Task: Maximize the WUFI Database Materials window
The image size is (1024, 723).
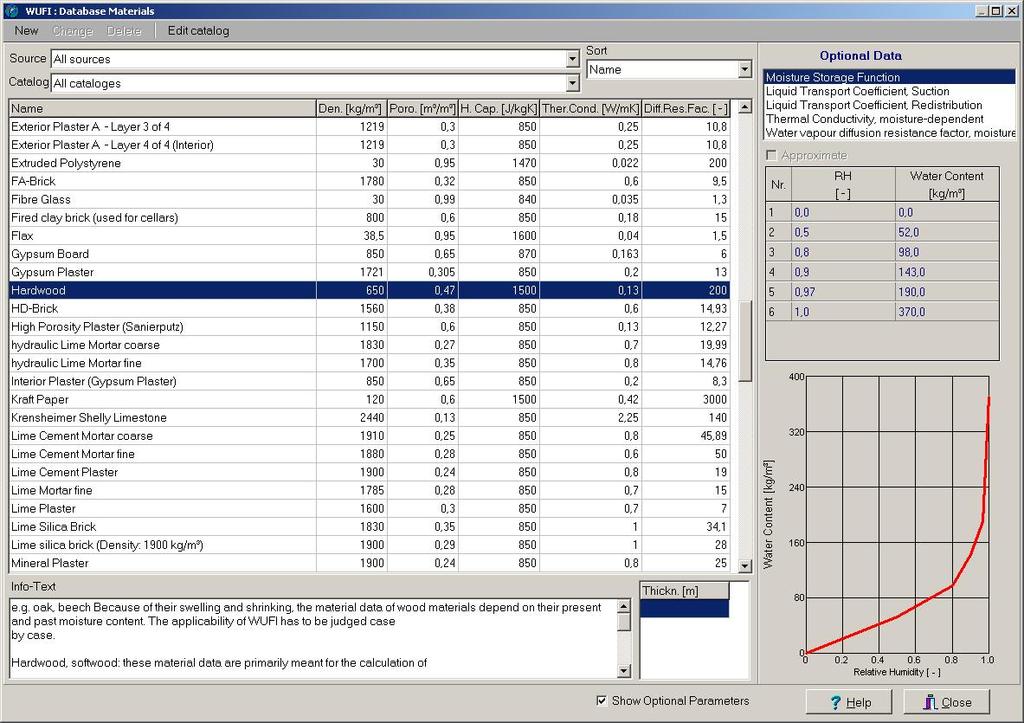Action: click(995, 10)
